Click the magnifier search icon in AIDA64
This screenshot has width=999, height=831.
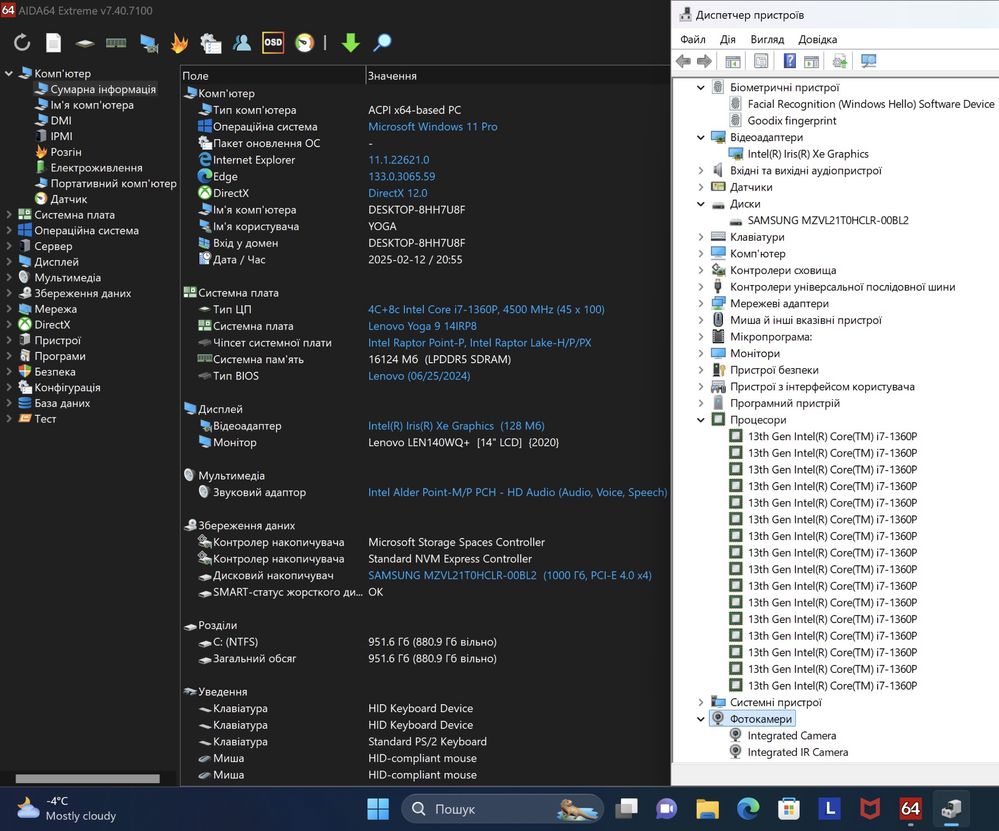[x=382, y=43]
